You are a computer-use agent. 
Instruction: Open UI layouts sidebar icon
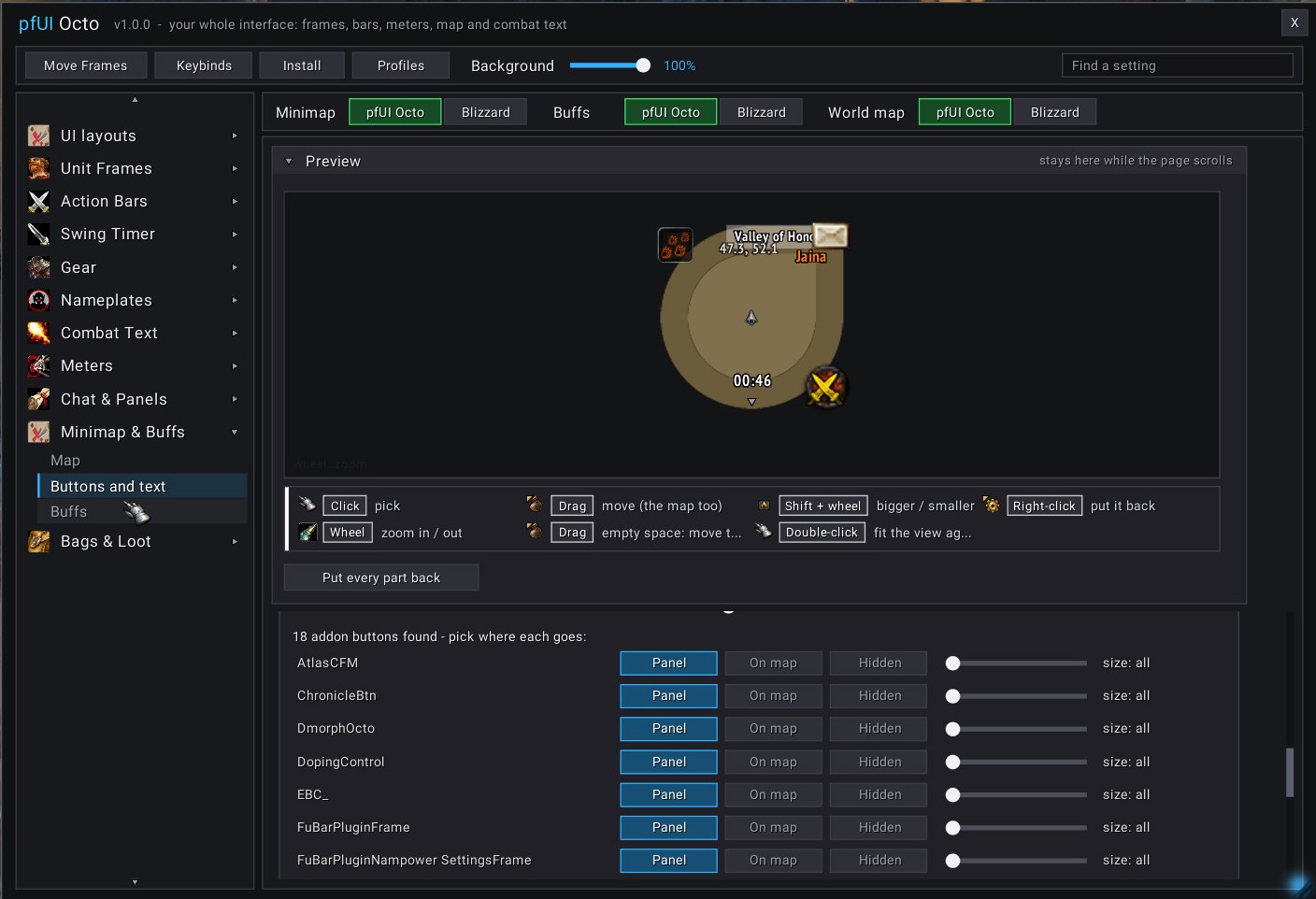tap(38, 136)
